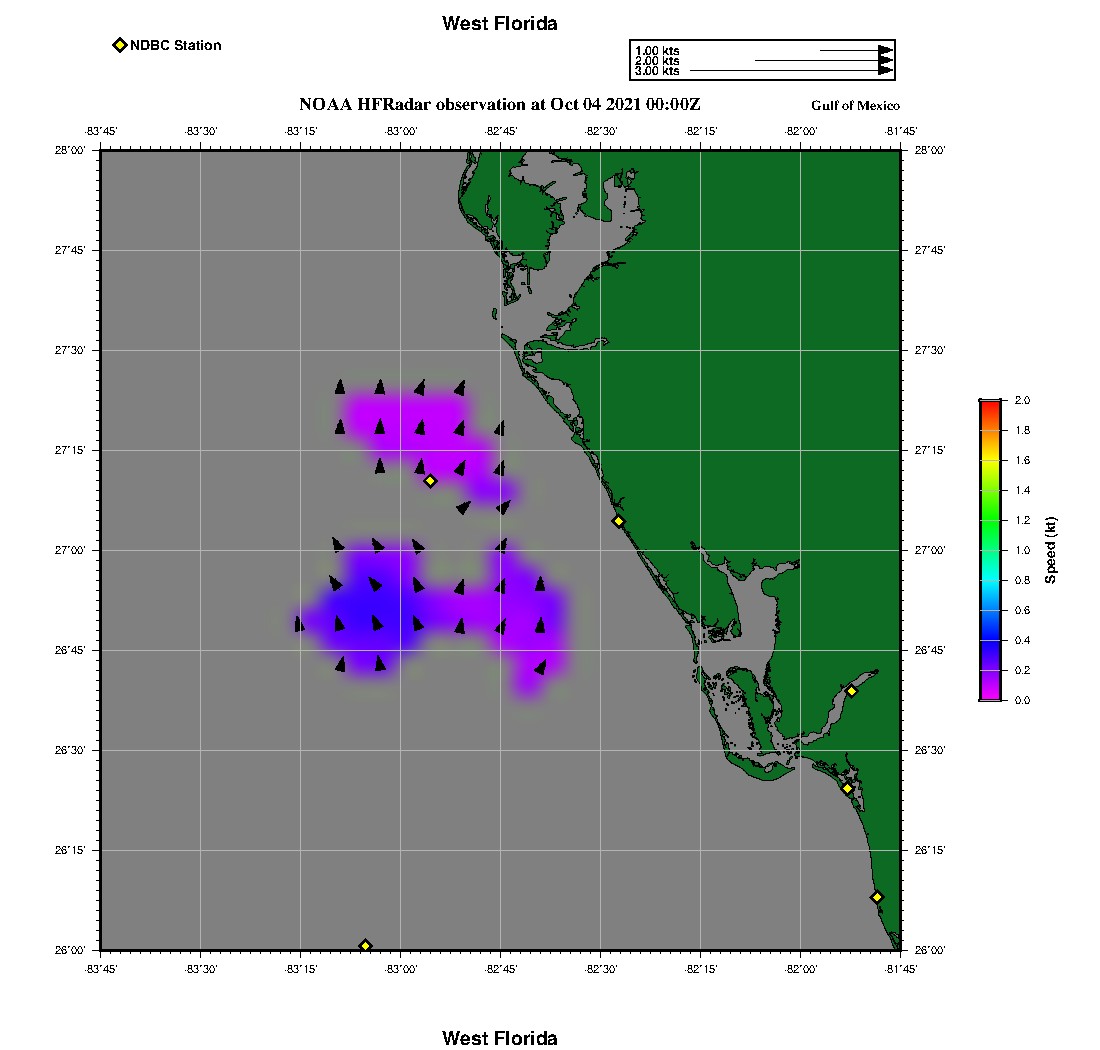Select the NDBC station diamond at bottom edge 26°00'
1100x1050 pixels.
click(365, 945)
